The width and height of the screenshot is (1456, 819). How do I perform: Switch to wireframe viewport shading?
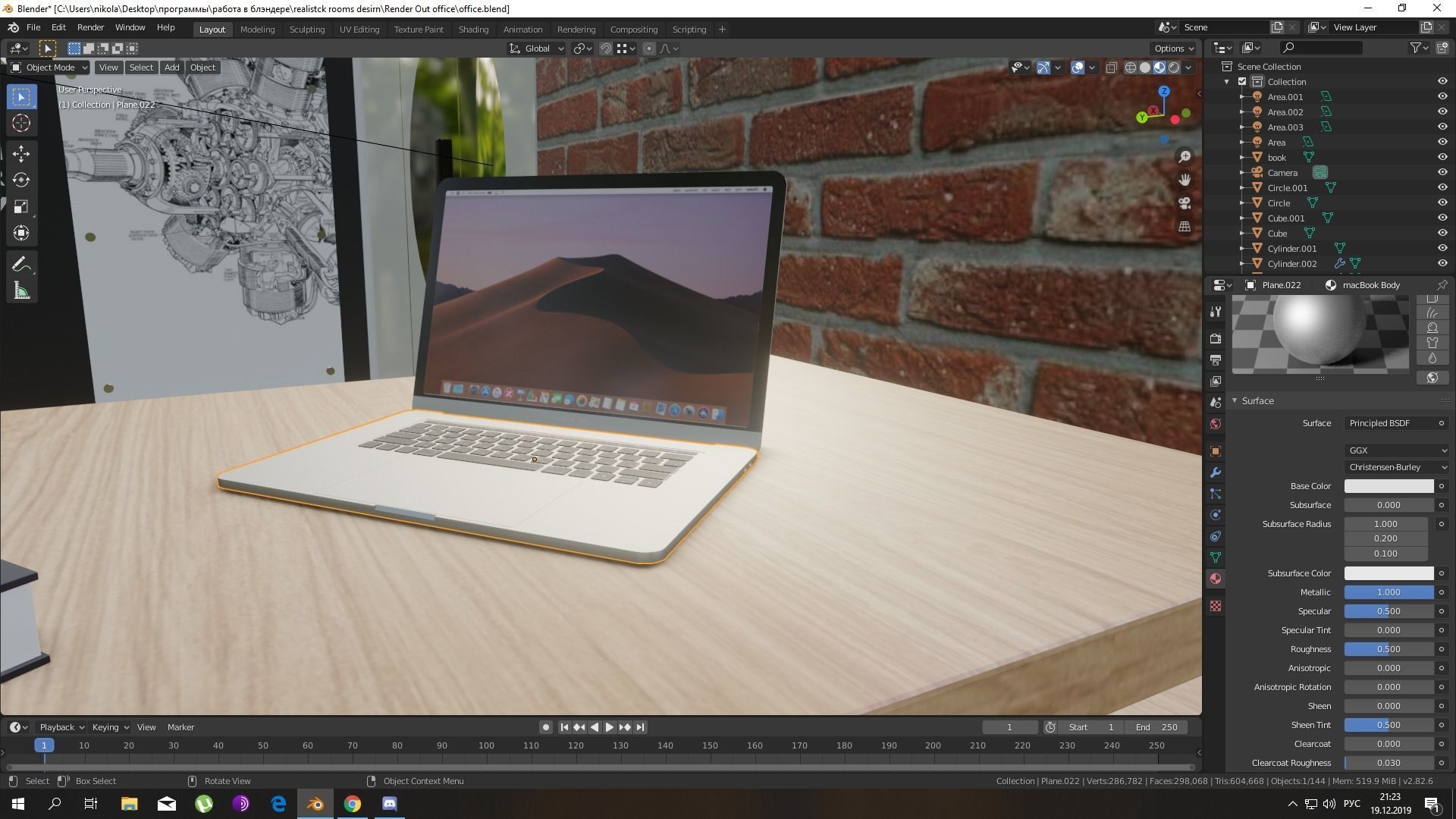[x=1131, y=67]
